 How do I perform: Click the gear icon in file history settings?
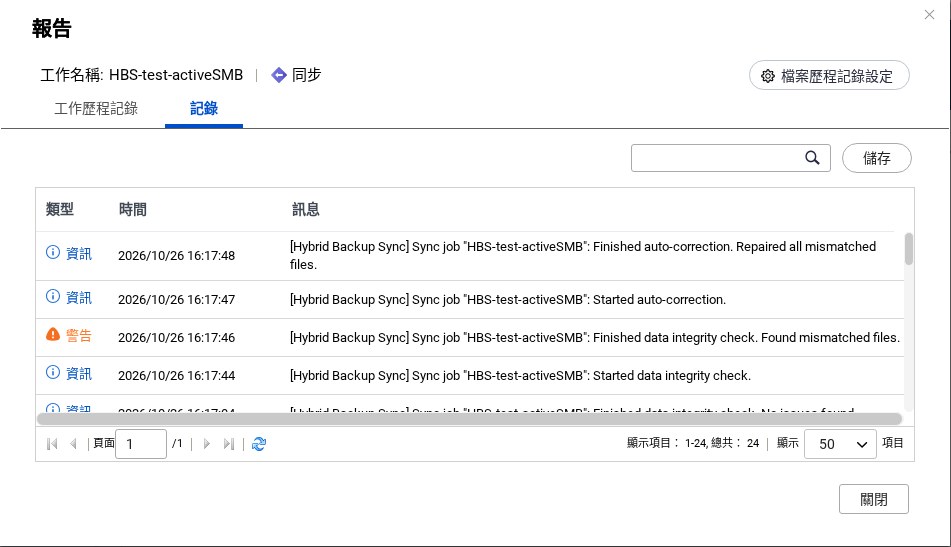pyautogui.click(x=768, y=76)
